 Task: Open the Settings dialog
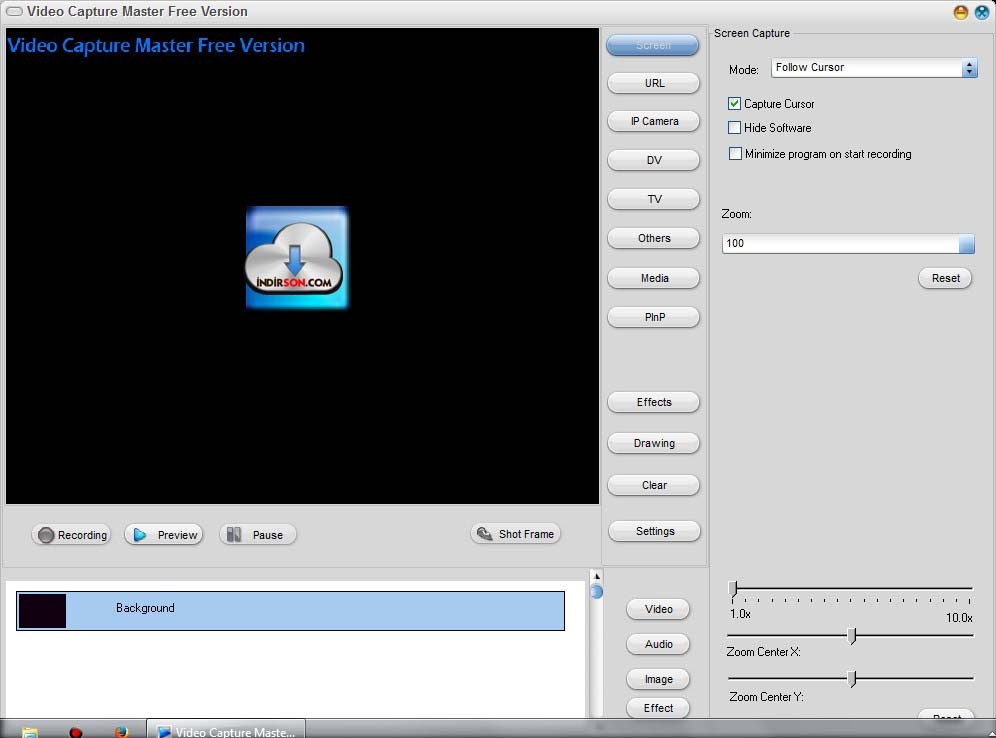coord(654,531)
